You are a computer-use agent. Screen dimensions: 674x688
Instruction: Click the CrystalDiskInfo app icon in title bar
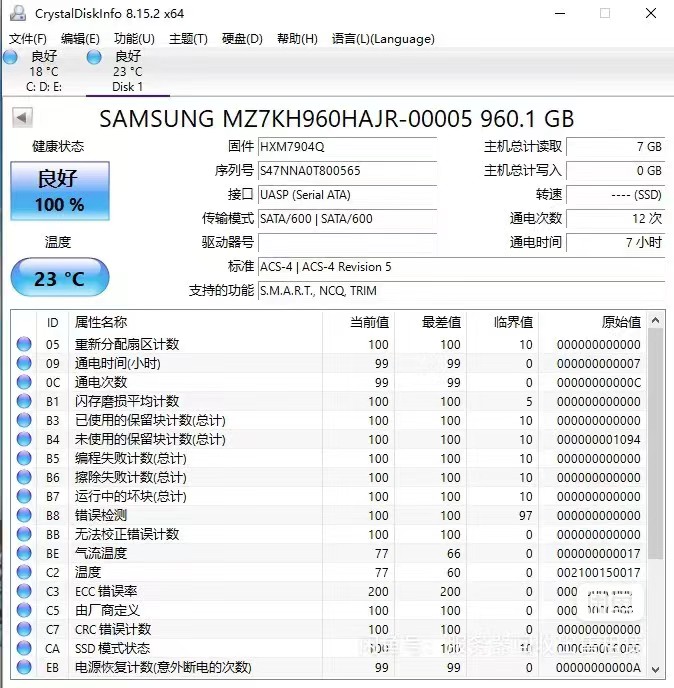click(18, 13)
